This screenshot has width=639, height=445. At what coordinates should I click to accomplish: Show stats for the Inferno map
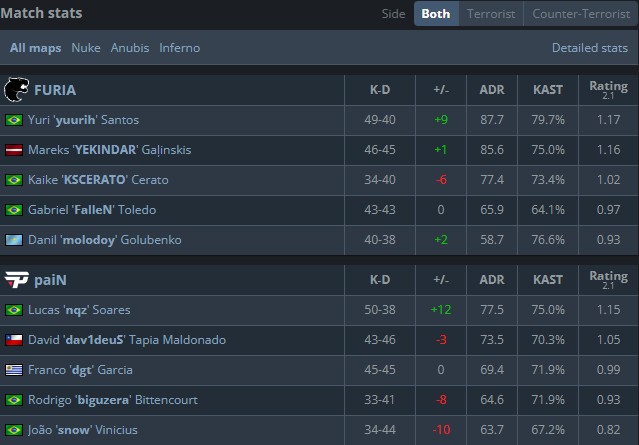tap(180, 48)
